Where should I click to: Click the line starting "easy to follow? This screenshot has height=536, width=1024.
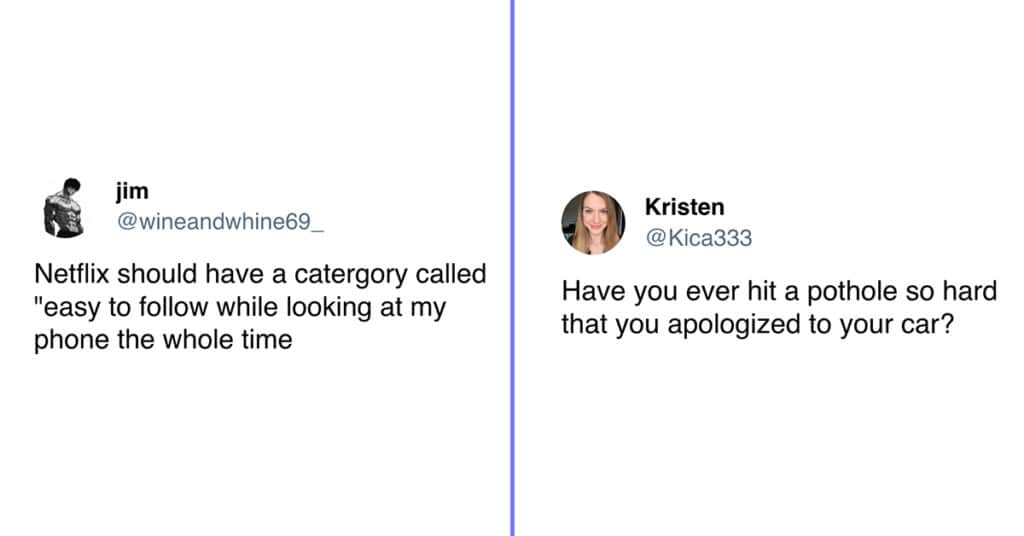click(x=240, y=307)
